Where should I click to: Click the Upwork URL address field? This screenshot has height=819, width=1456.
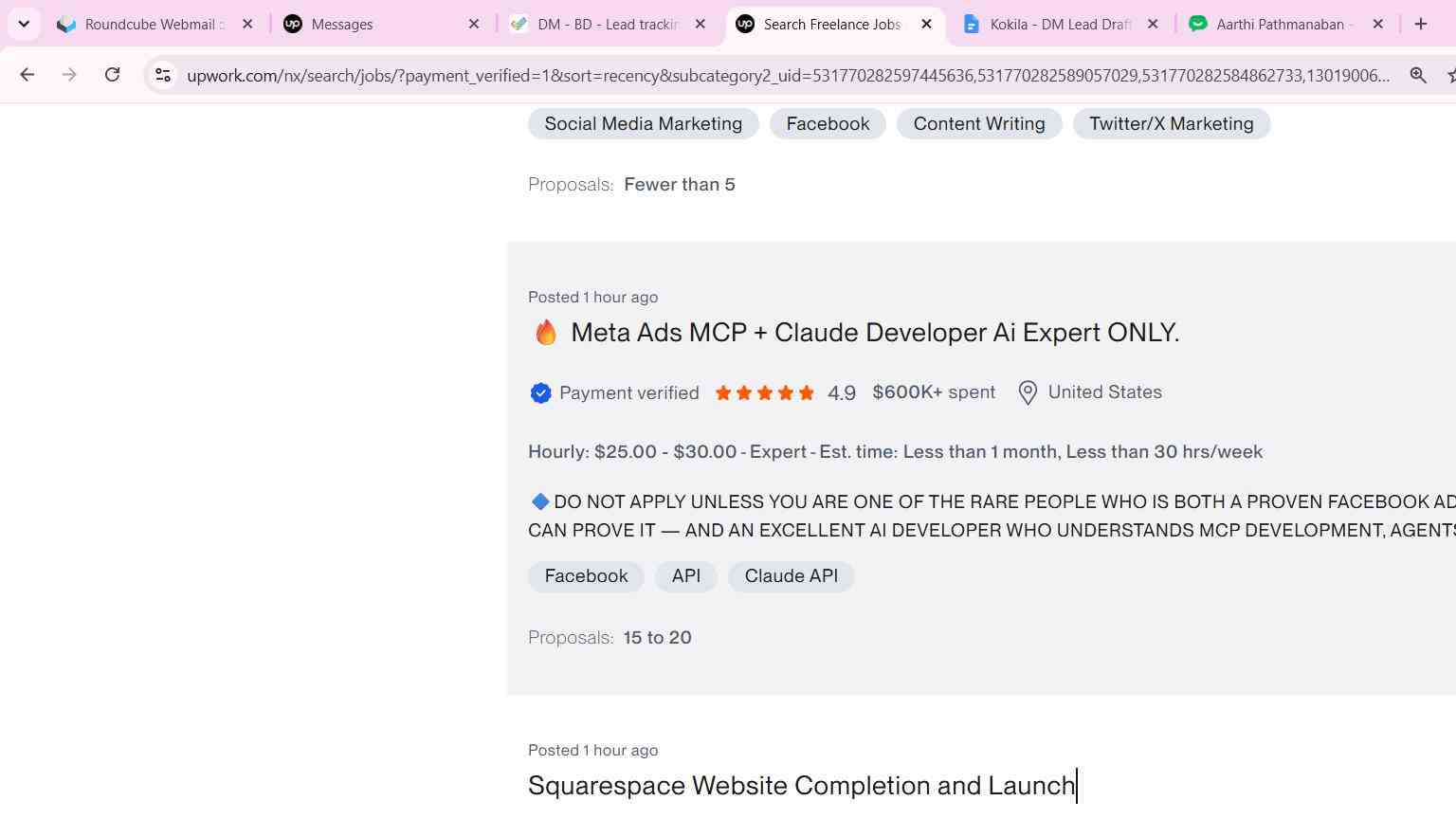[x=789, y=75]
